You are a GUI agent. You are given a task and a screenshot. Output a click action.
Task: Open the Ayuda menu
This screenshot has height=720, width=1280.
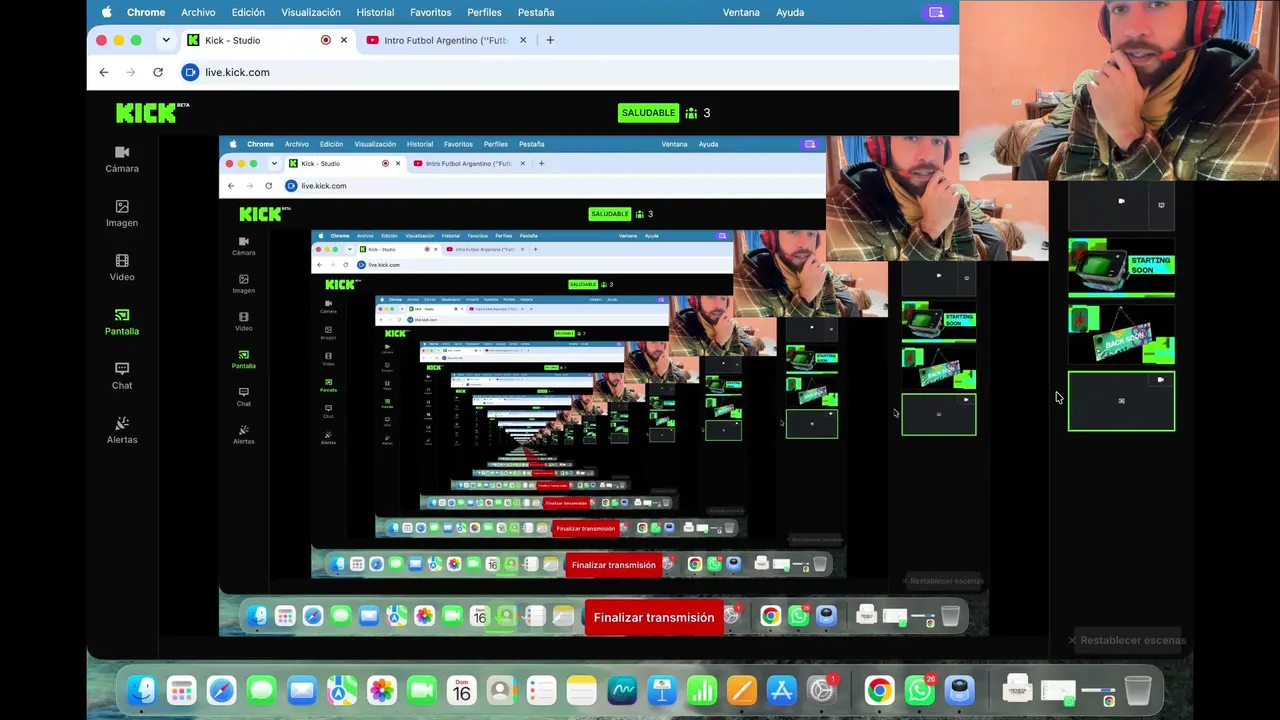(x=790, y=12)
